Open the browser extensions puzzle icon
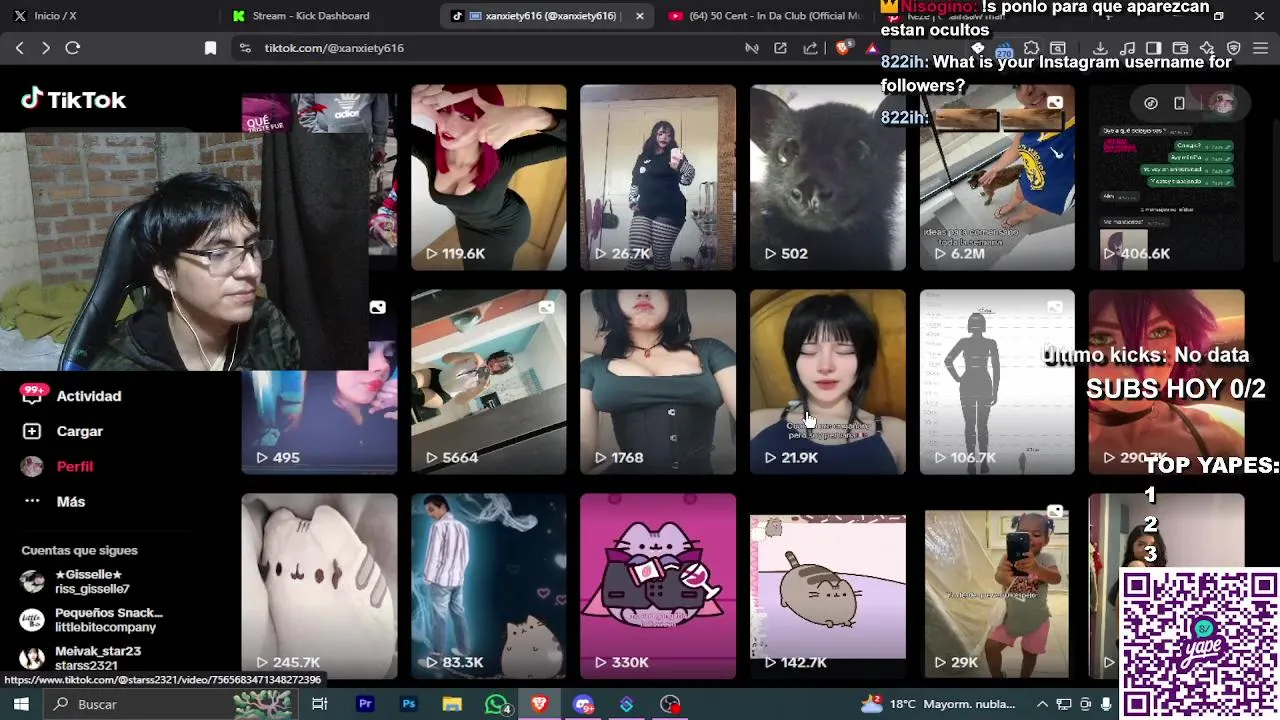This screenshot has height=720, width=1280. [x=1031, y=48]
